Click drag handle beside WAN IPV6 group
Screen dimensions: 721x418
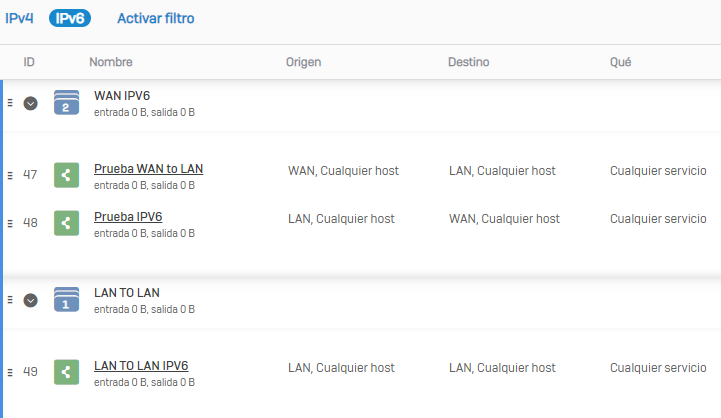pyautogui.click(x=10, y=103)
